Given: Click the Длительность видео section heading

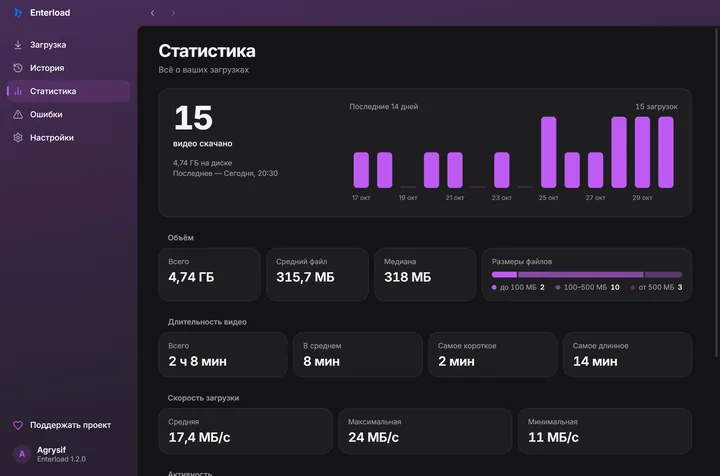Looking at the screenshot, I should tap(207, 322).
